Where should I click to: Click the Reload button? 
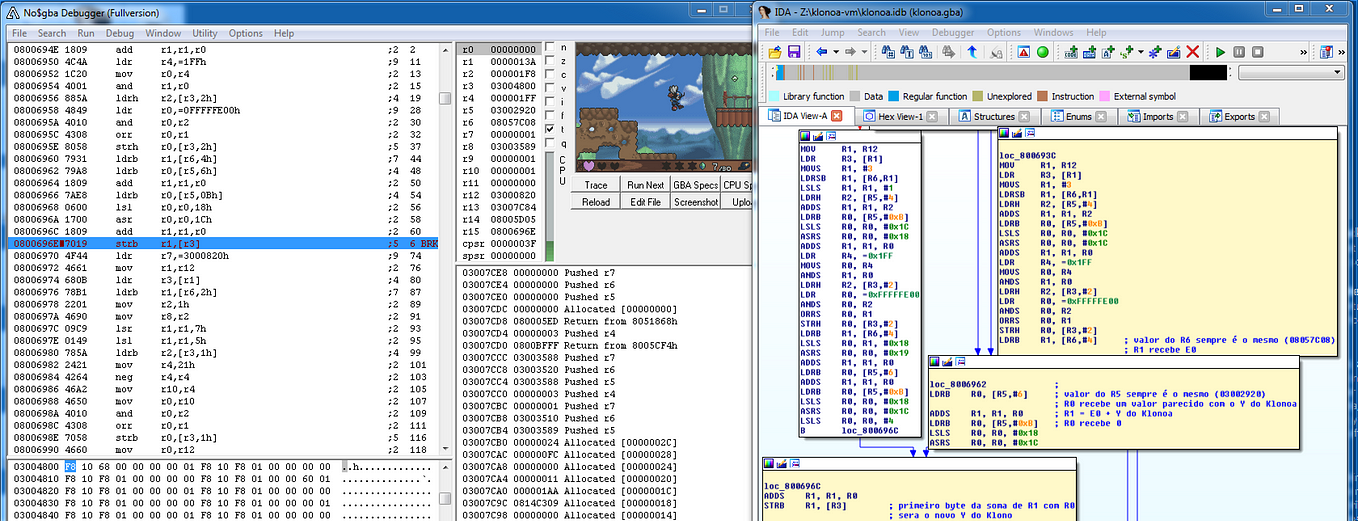[596, 201]
